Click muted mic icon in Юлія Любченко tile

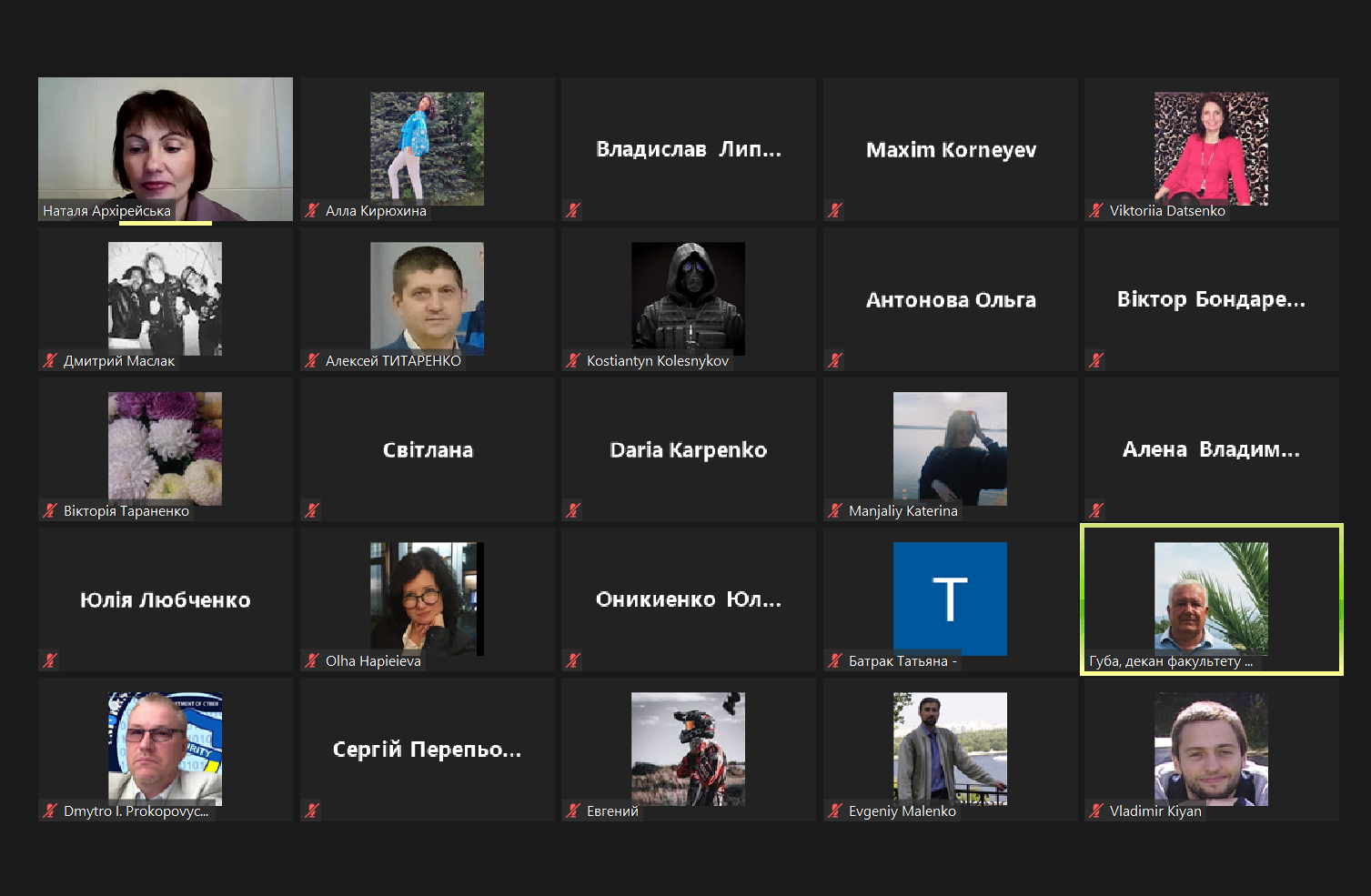[x=50, y=660]
